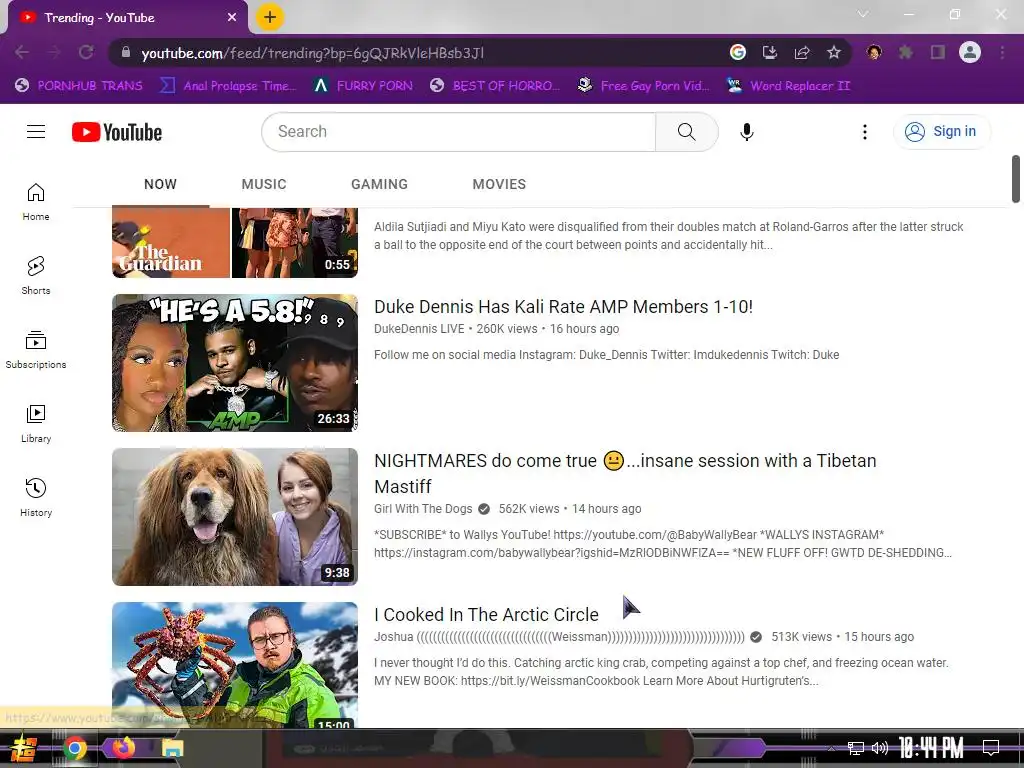Open the Chrome profile avatar
Screen dimensions: 1024x768
click(x=970, y=52)
